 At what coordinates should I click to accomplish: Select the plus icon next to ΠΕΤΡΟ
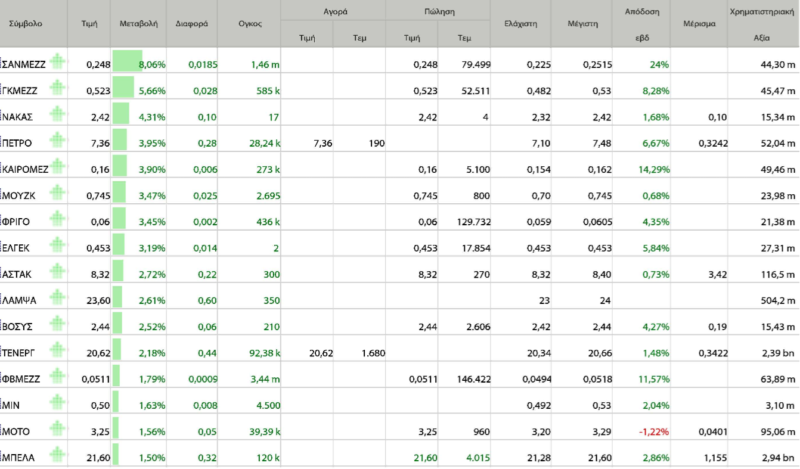click(x=59, y=142)
